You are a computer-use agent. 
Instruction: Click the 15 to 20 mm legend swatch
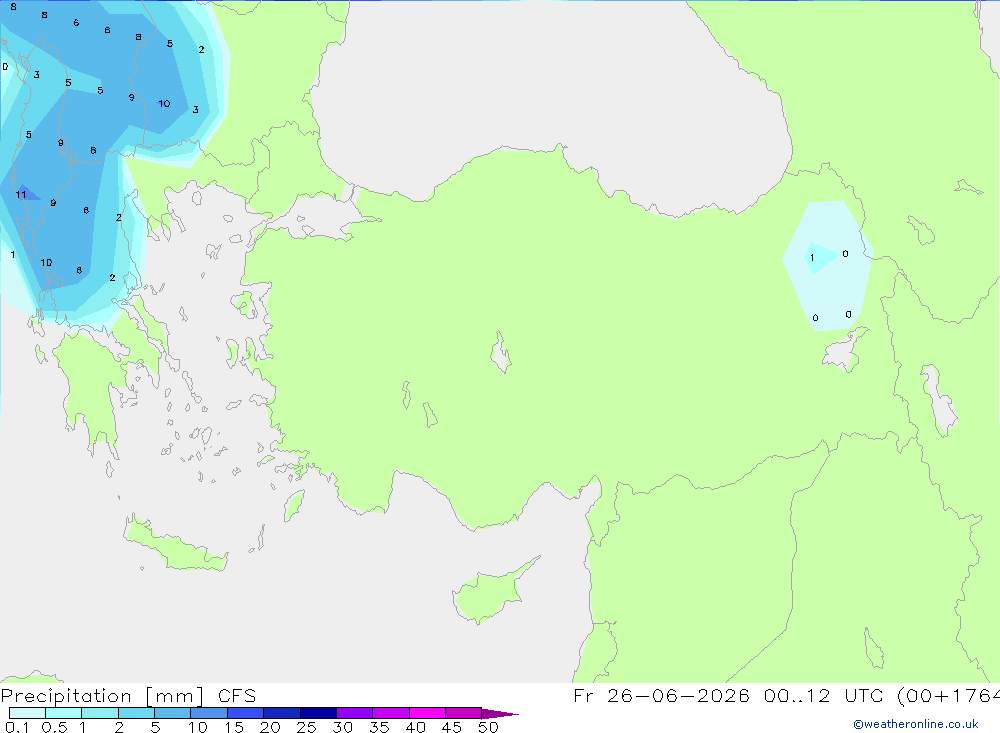(246, 713)
